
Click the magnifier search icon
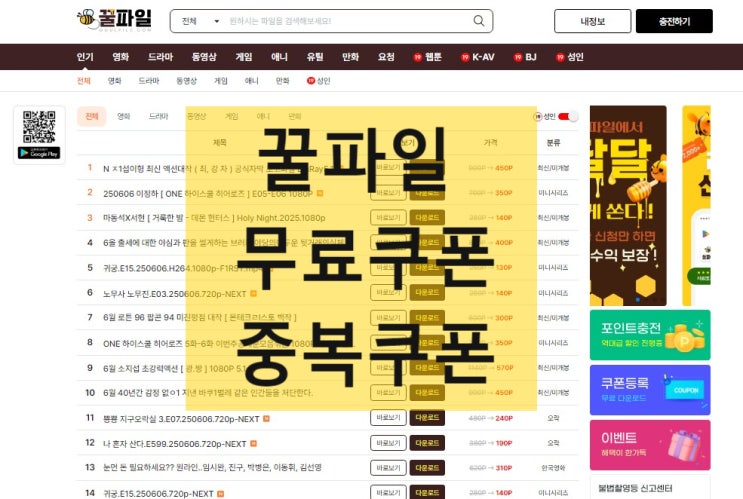(x=479, y=21)
